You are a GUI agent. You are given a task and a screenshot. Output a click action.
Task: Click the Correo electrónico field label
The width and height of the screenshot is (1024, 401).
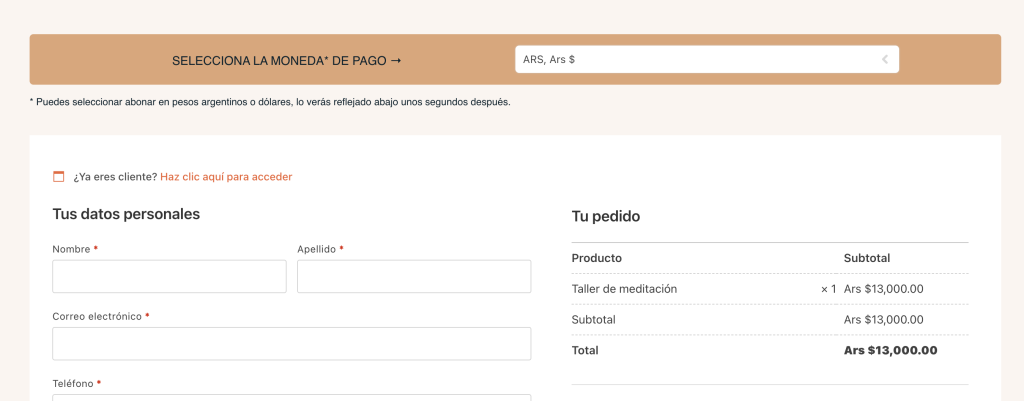97,316
